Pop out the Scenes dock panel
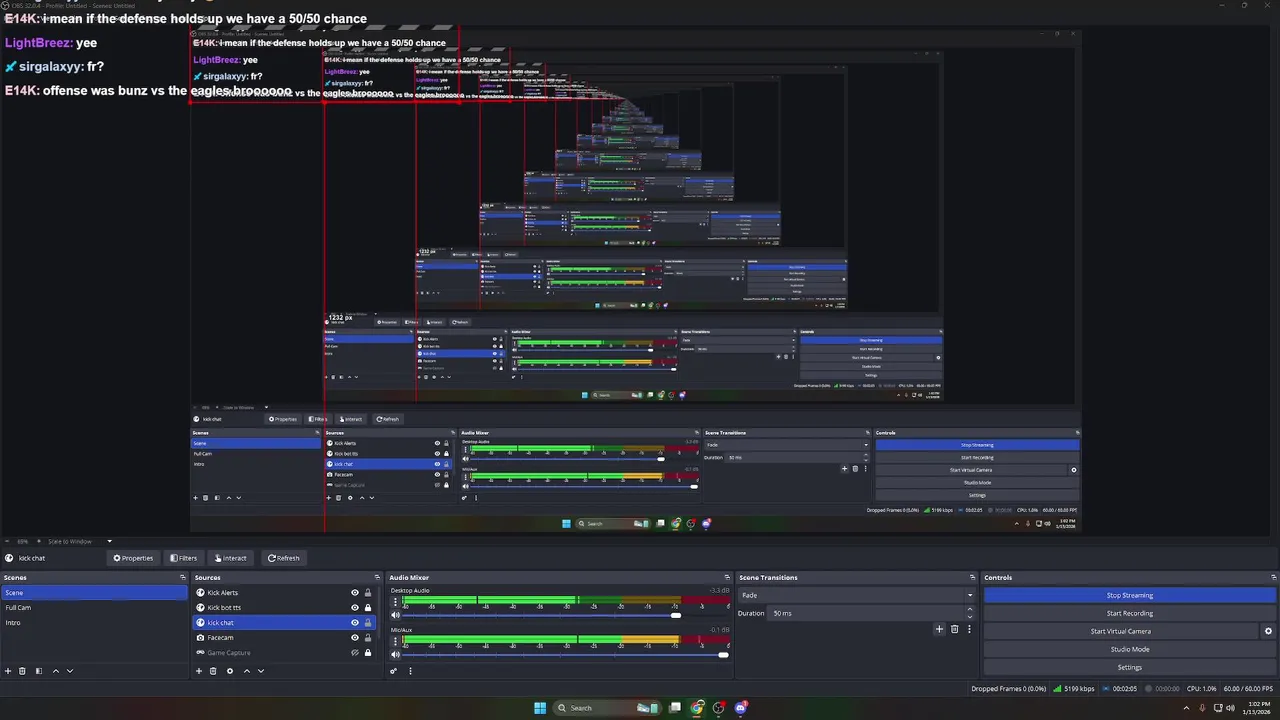1280x720 pixels. pyautogui.click(x=182, y=577)
